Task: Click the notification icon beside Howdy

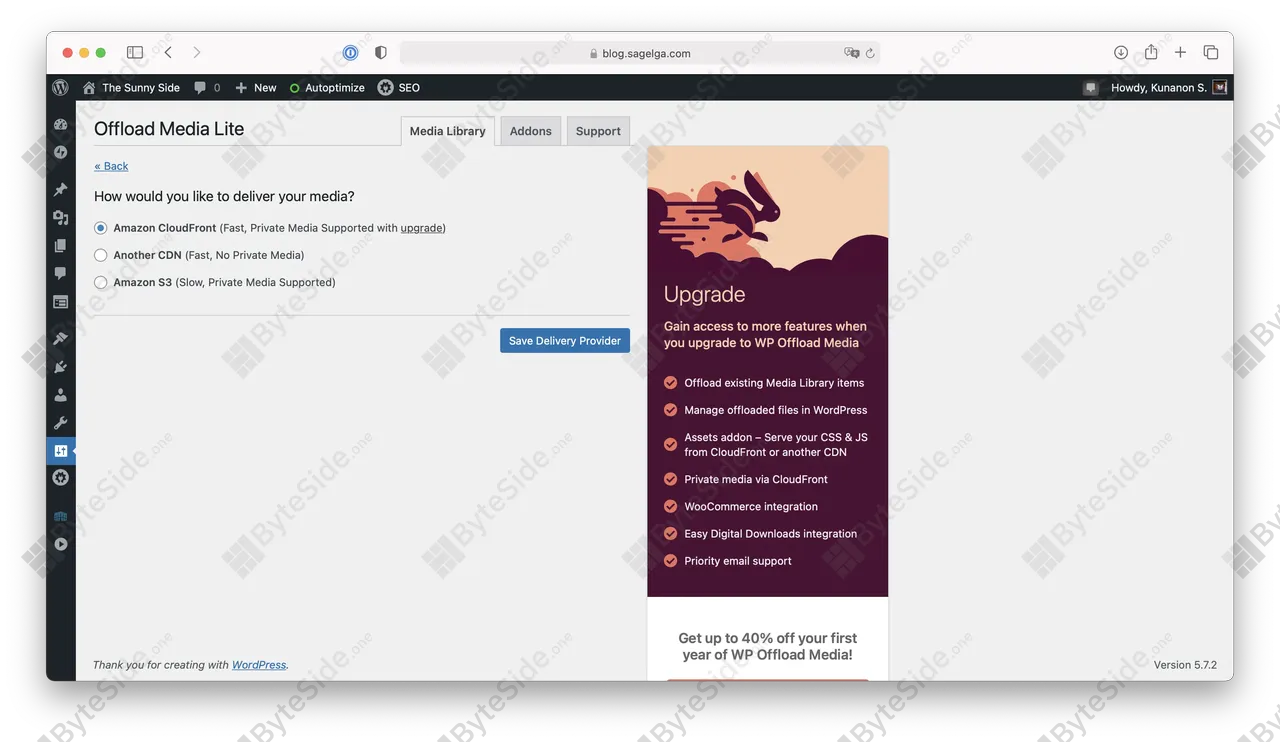Action: click(1090, 88)
